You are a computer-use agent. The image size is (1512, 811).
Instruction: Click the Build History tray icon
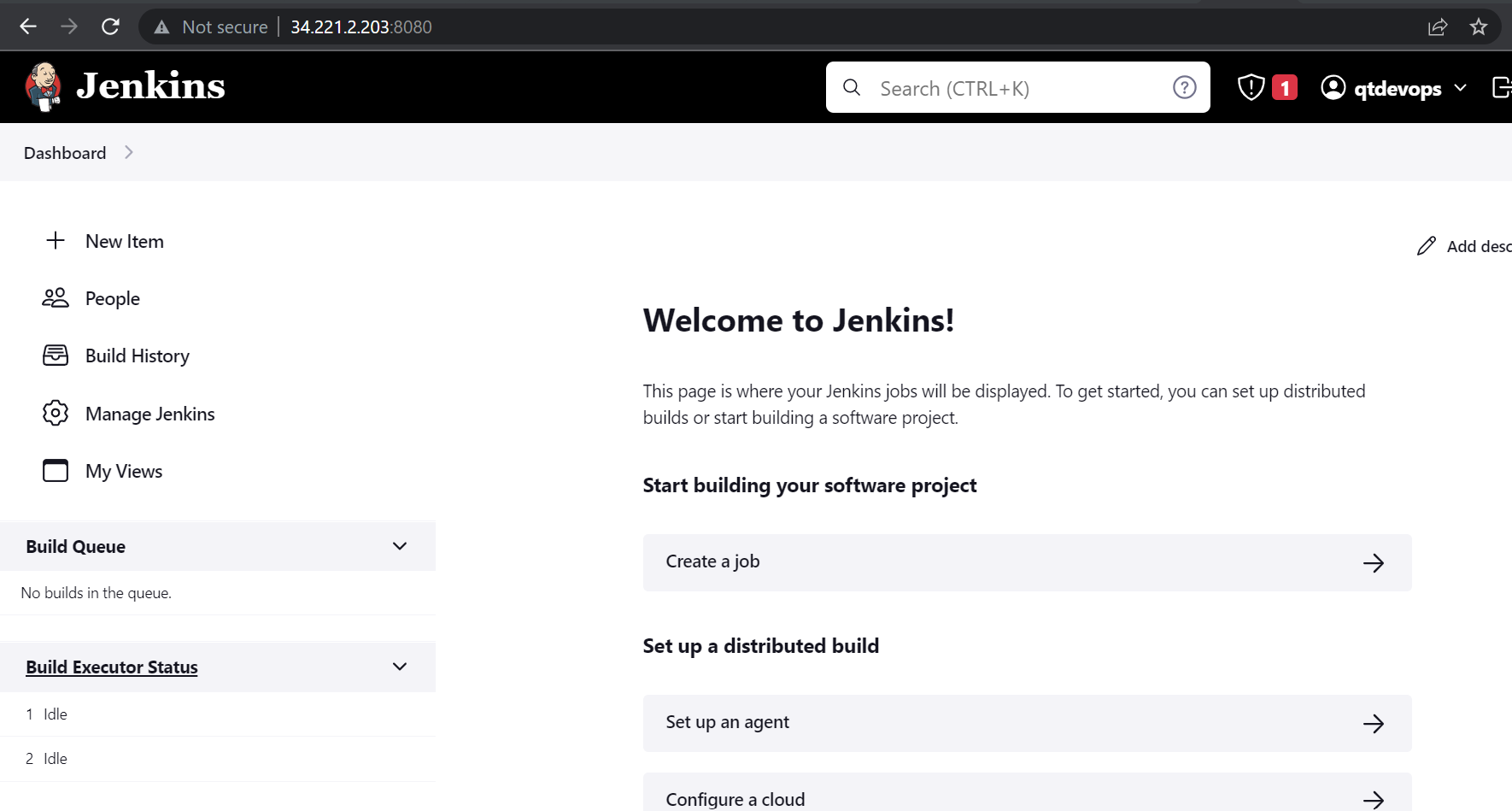pyautogui.click(x=56, y=356)
